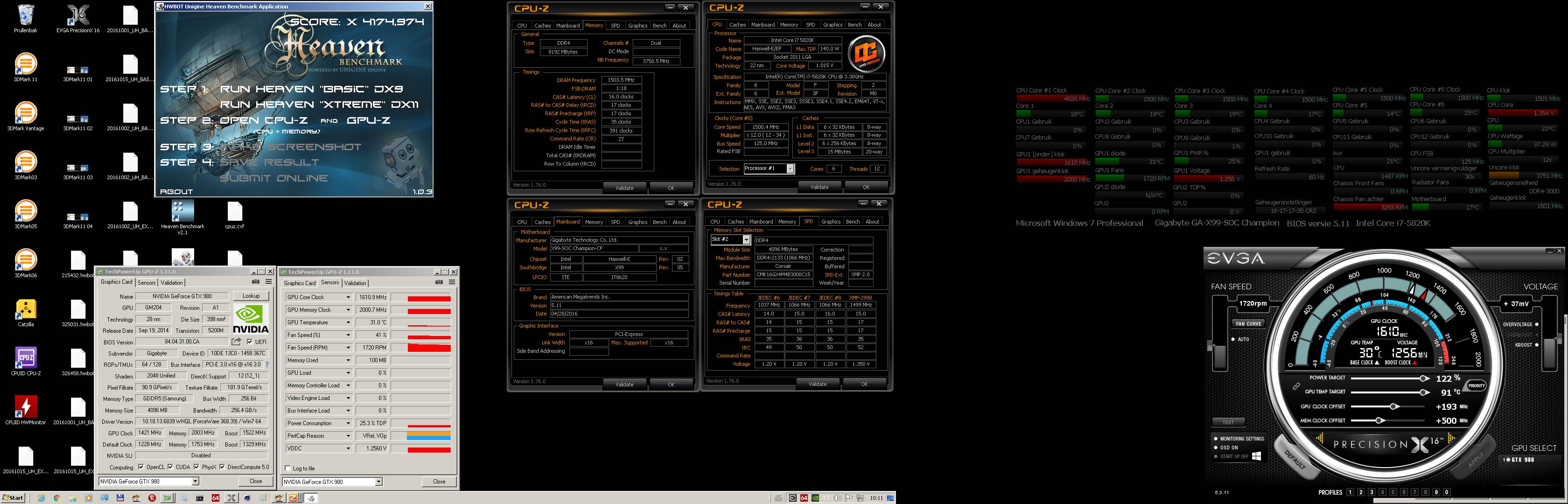Viewport: 1568px width, 504px height.
Task: Toggle KBOOST option in PrecisionX
Action: [1536, 345]
